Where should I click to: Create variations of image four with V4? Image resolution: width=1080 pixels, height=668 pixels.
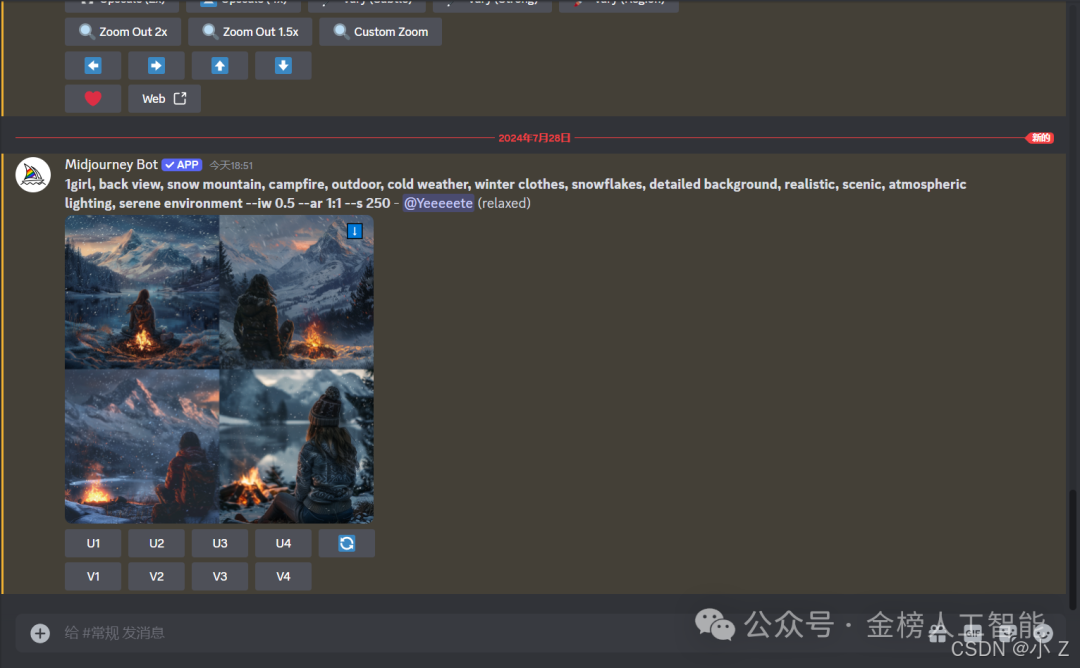tap(283, 576)
